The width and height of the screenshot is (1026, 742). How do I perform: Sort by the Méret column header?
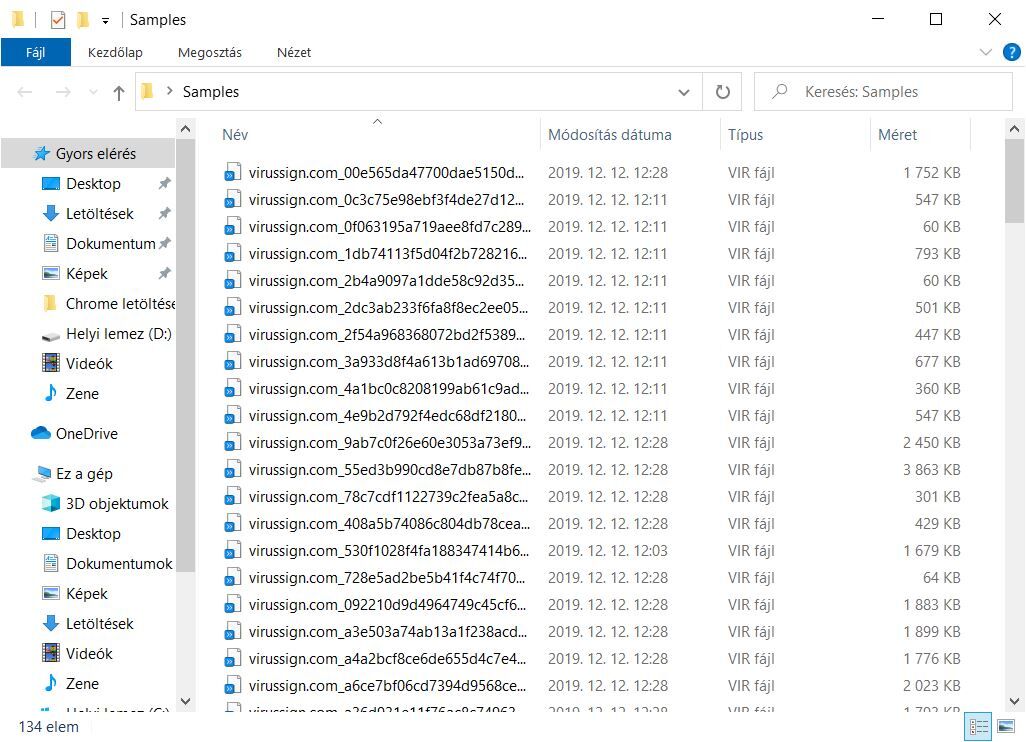921,135
